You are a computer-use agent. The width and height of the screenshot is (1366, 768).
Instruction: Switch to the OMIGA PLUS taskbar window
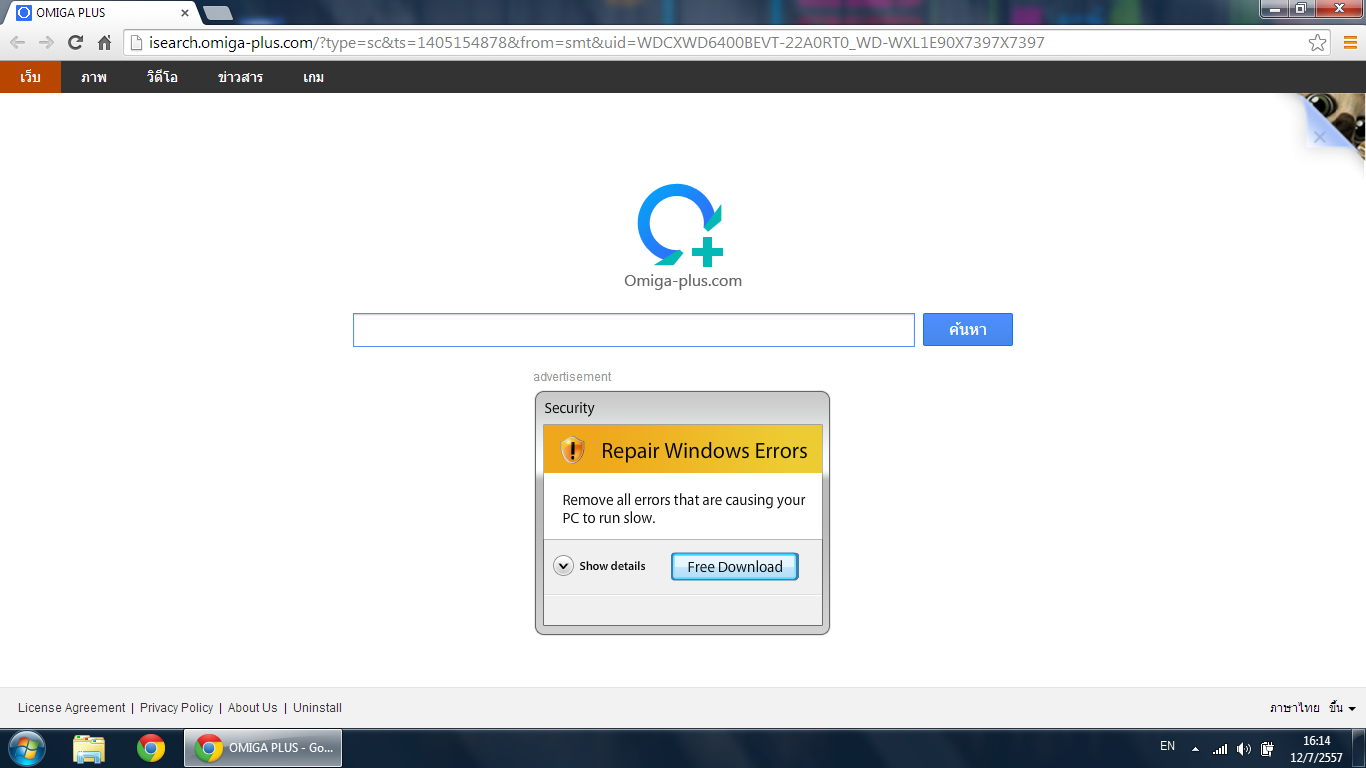[x=263, y=748]
